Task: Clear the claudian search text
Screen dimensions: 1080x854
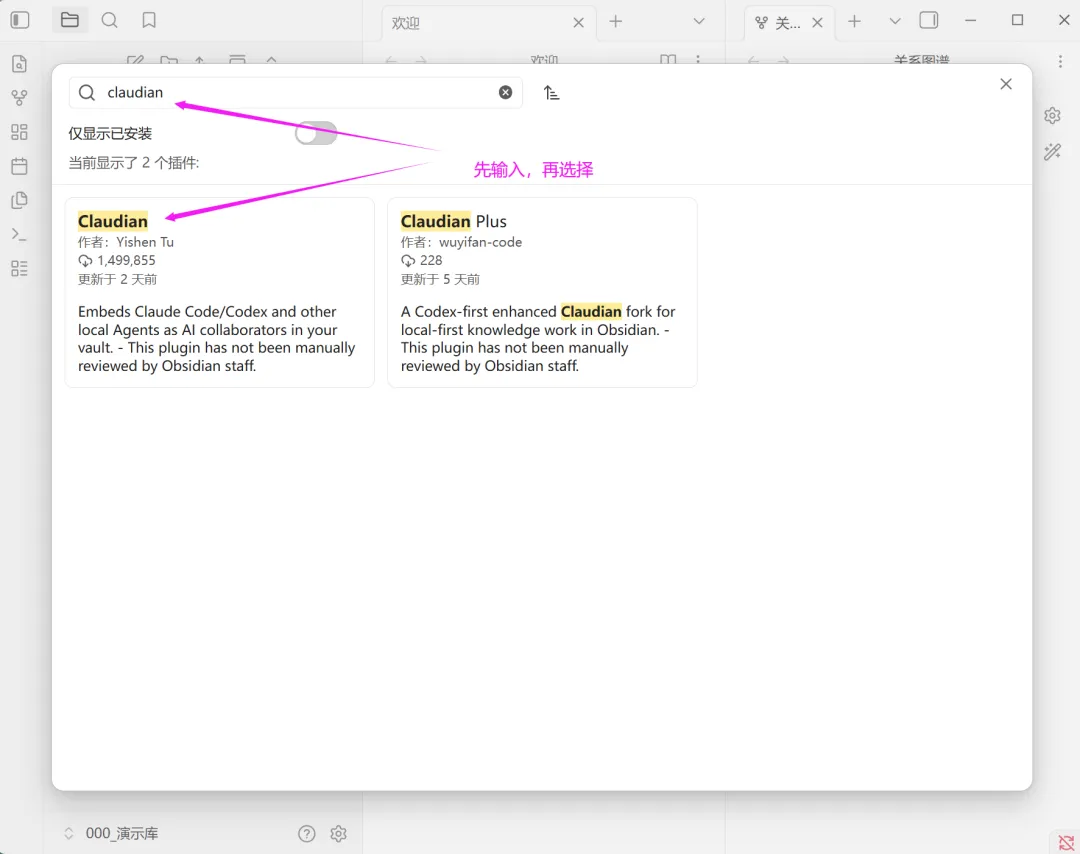Action: pyautogui.click(x=506, y=92)
